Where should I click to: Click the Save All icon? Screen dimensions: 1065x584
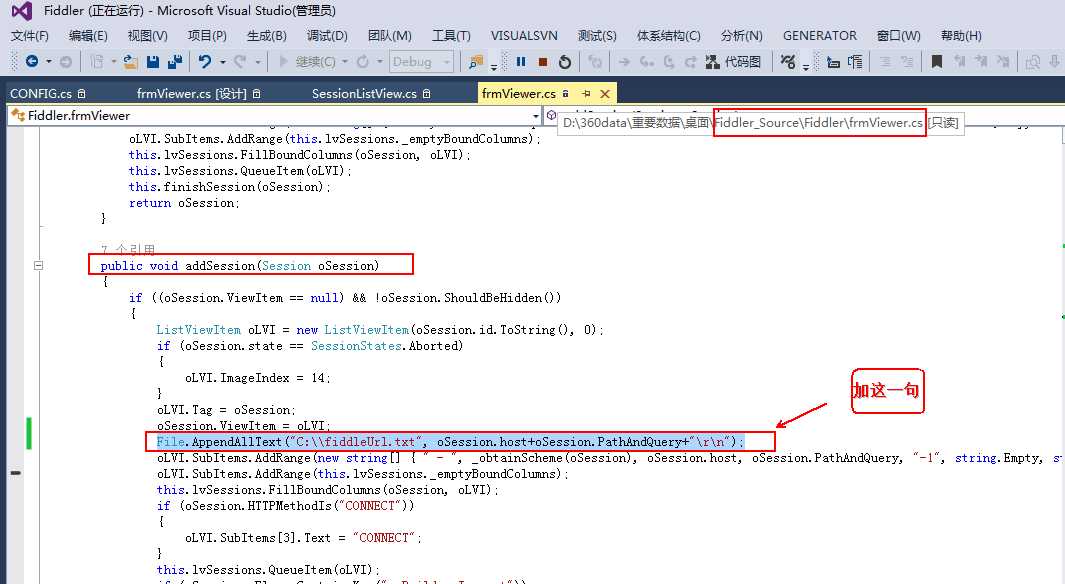(x=175, y=62)
